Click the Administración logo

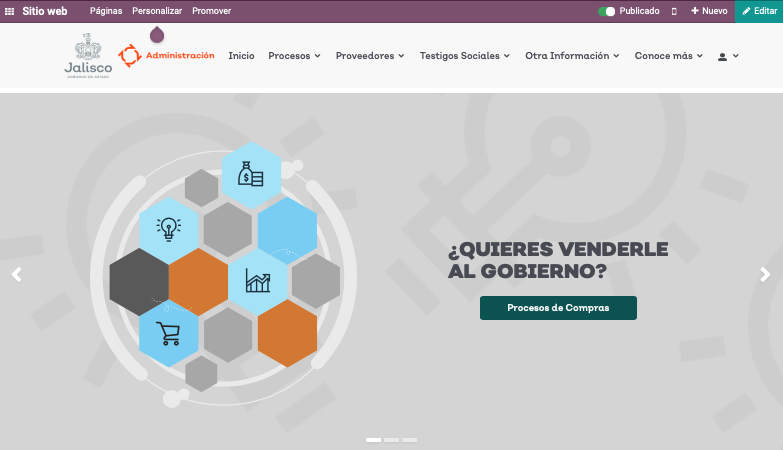(166, 55)
